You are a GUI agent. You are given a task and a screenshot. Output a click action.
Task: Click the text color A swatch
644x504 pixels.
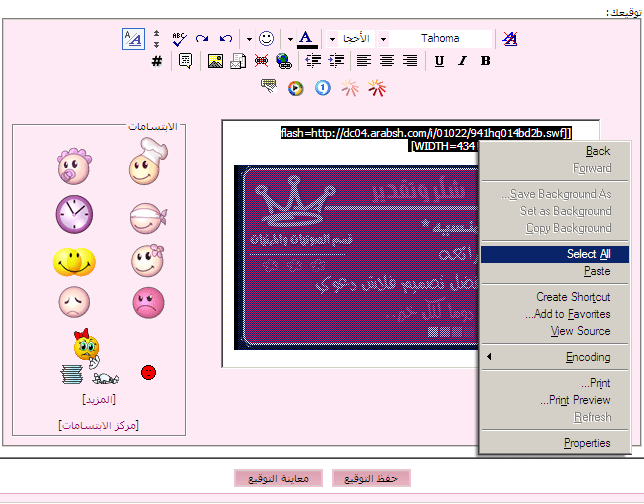pos(306,39)
